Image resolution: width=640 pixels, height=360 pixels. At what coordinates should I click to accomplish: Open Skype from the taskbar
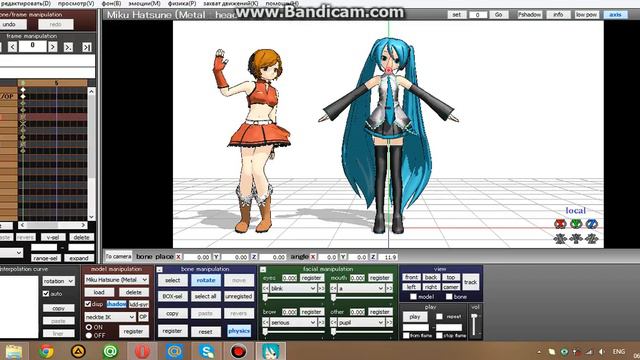207,351
